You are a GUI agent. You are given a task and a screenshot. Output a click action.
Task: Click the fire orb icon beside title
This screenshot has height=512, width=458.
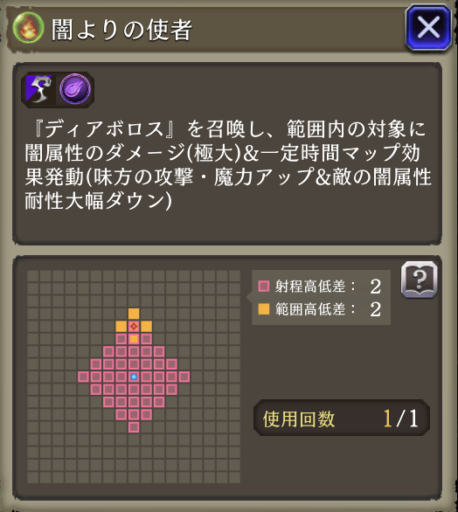pyautogui.click(x=29, y=28)
